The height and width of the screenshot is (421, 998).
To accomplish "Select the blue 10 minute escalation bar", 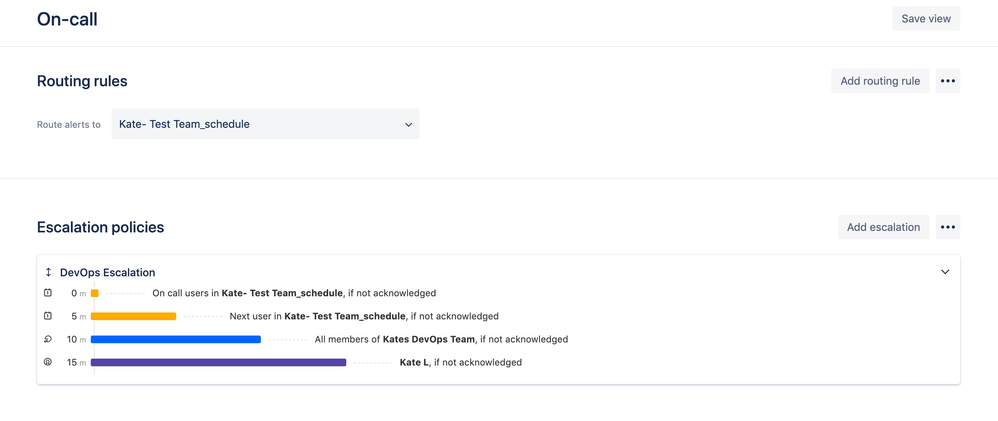I will click(176, 339).
